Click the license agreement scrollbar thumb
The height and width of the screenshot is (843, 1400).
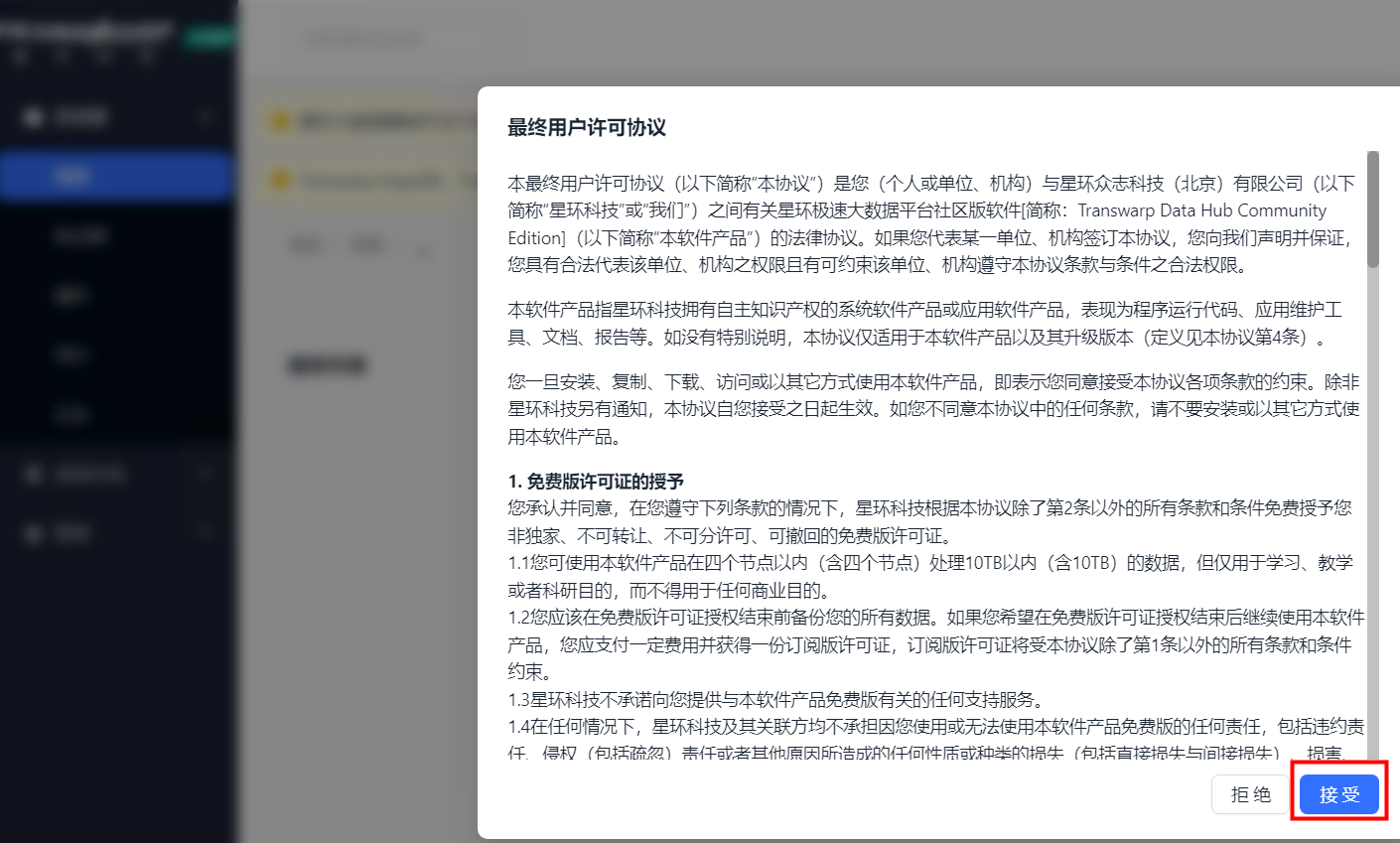[x=1372, y=210]
